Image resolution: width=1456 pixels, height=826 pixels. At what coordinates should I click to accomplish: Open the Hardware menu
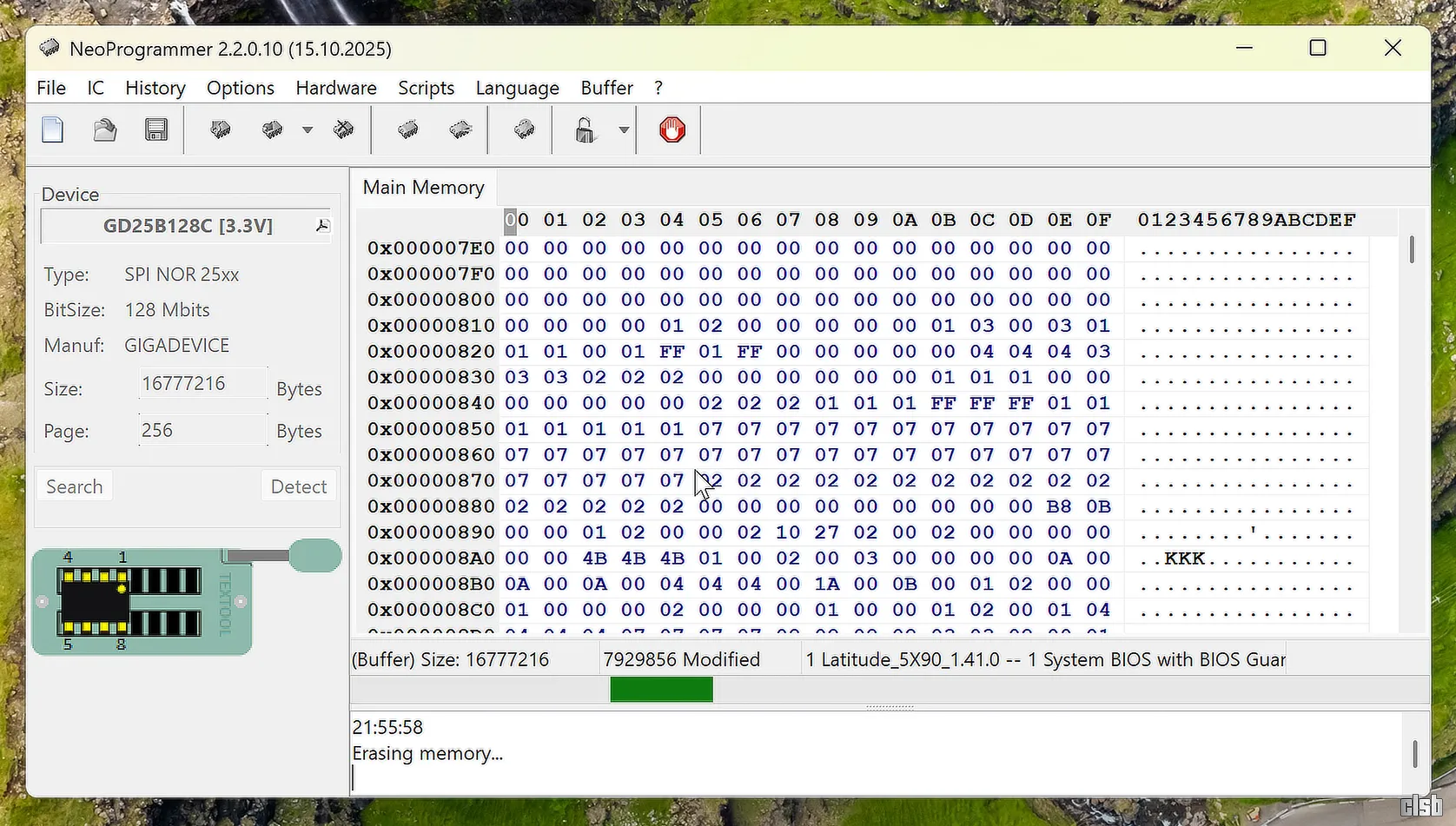click(x=336, y=88)
